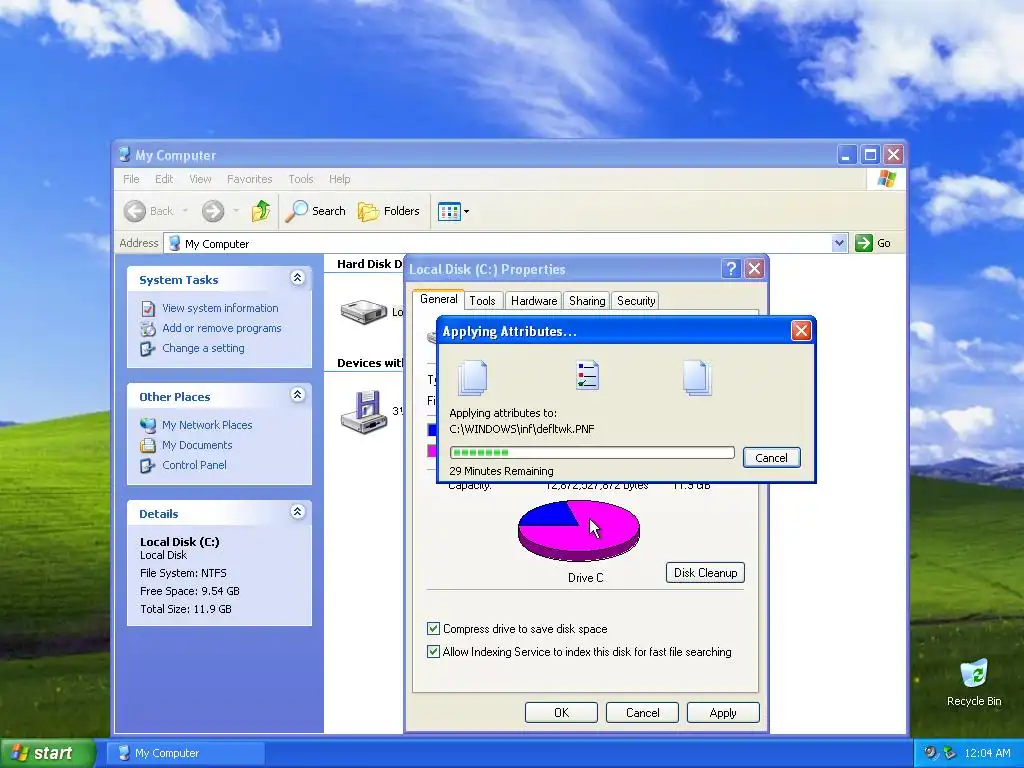This screenshot has width=1024, height=768.
Task: Open Back history dropdown arrow
Action: point(185,211)
